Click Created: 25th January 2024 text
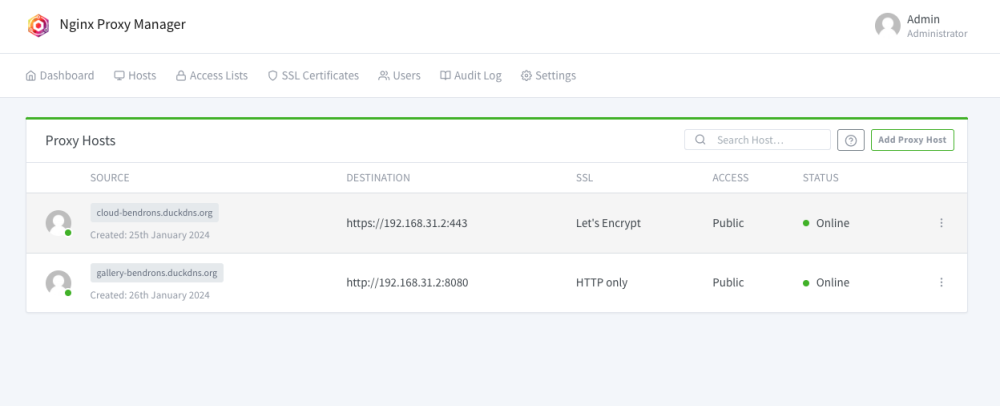This screenshot has width=1000, height=406. (150, 235)
